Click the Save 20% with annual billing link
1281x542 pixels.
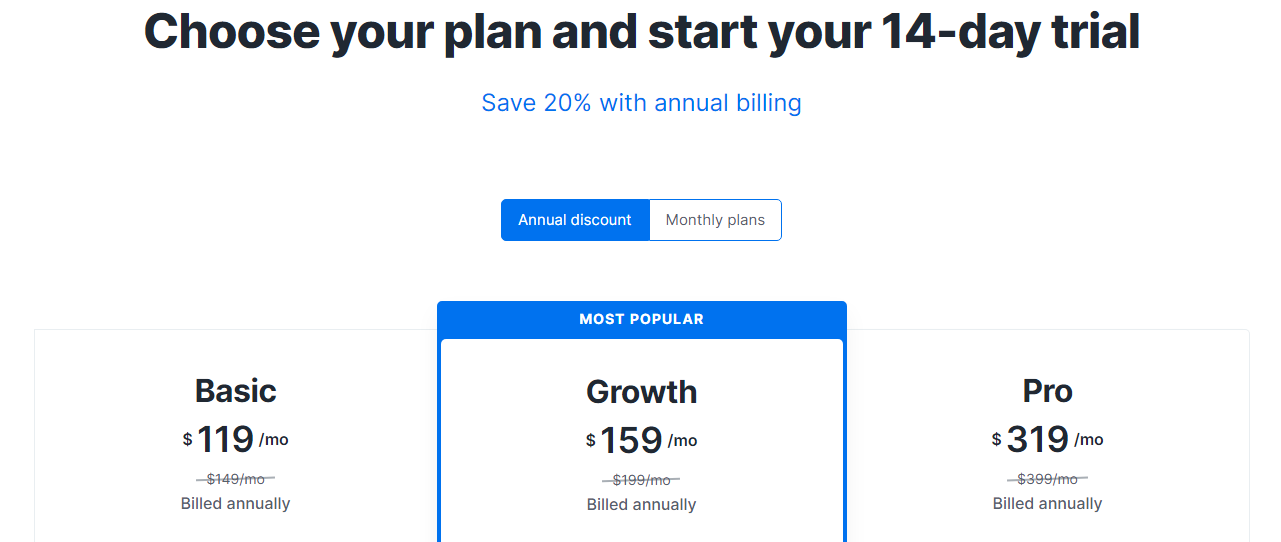tap(641, 103)
